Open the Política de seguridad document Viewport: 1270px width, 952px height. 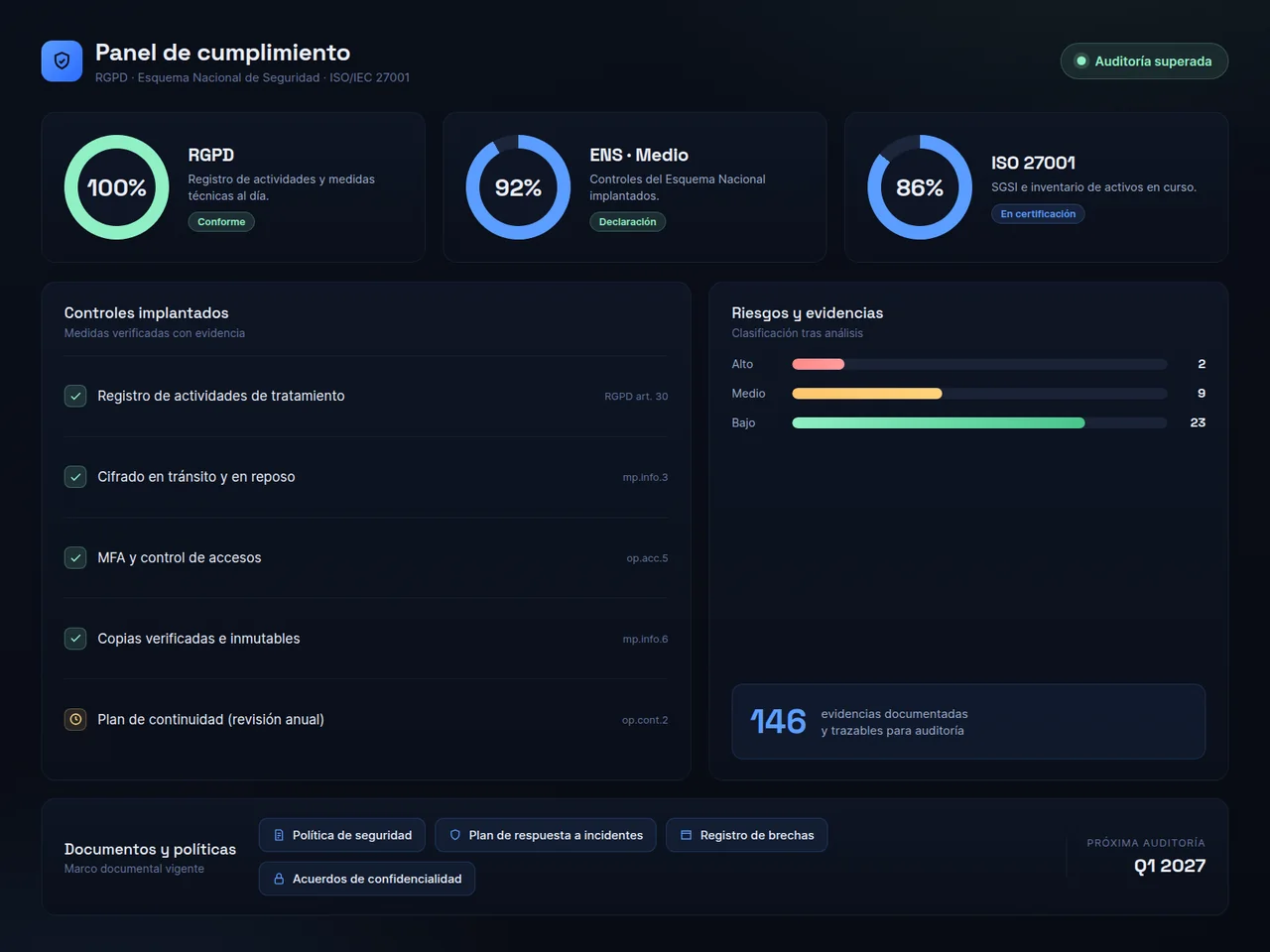342,835
